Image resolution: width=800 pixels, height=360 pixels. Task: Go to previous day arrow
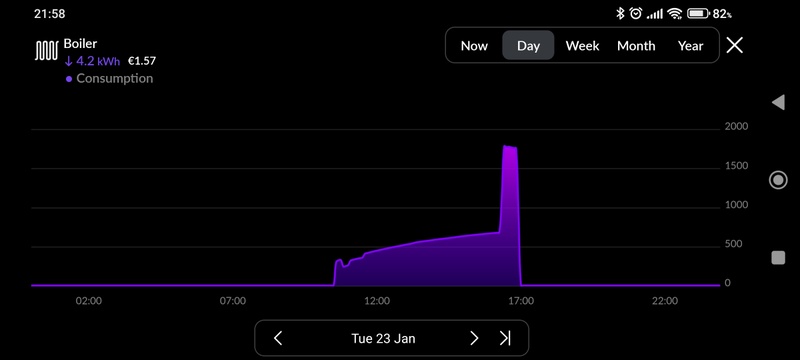tap(278, 338)
